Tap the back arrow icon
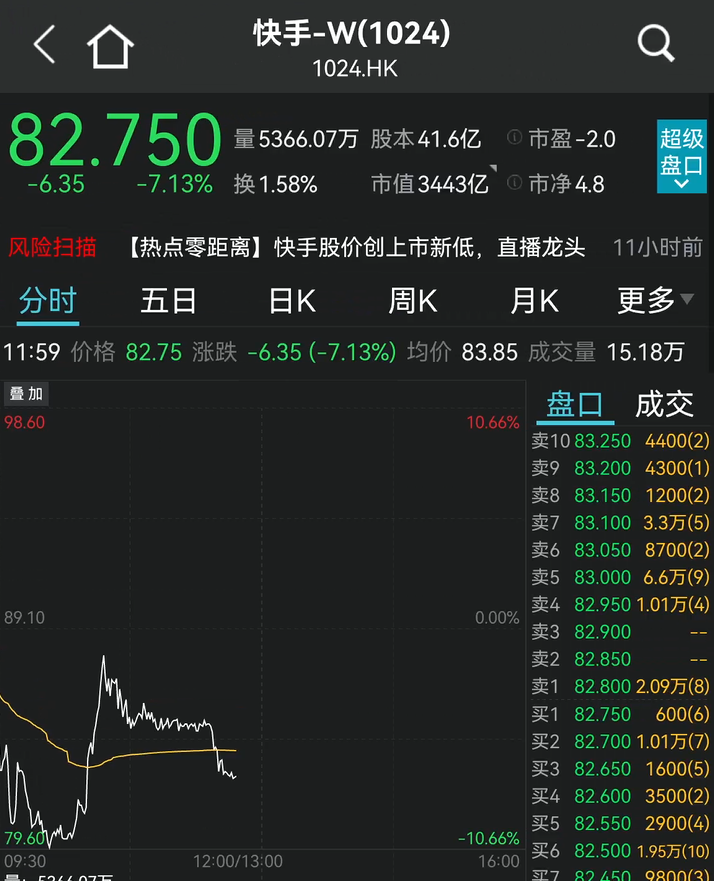The image size is (714, 881). pos(45,45)
